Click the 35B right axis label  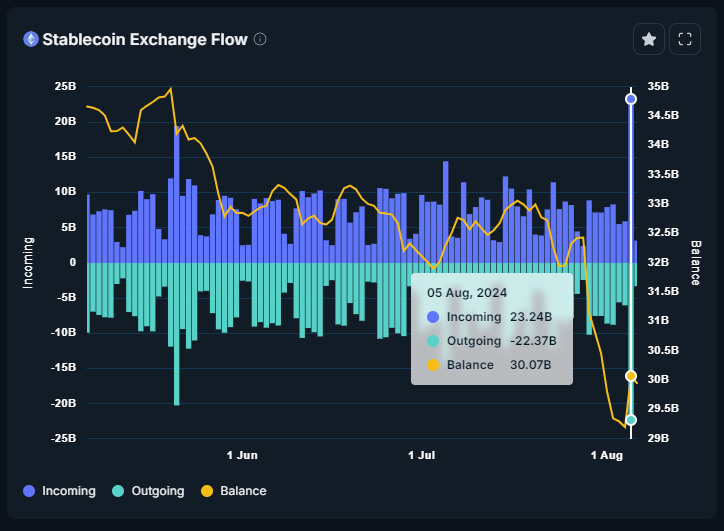[658, 86]
